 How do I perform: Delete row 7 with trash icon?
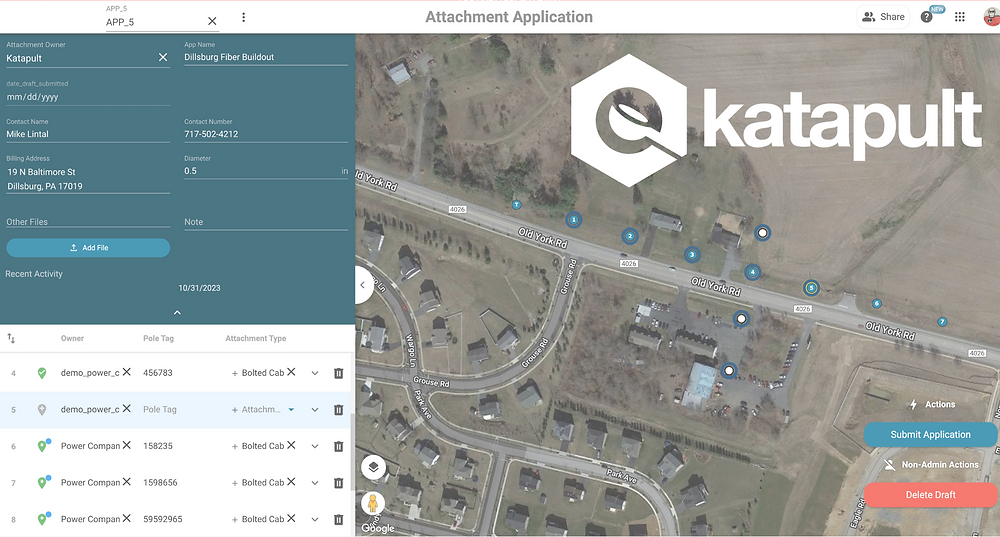[339, 483]
